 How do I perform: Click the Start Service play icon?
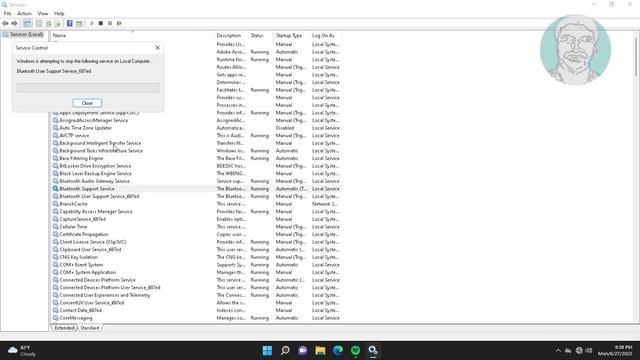[92, 24]
